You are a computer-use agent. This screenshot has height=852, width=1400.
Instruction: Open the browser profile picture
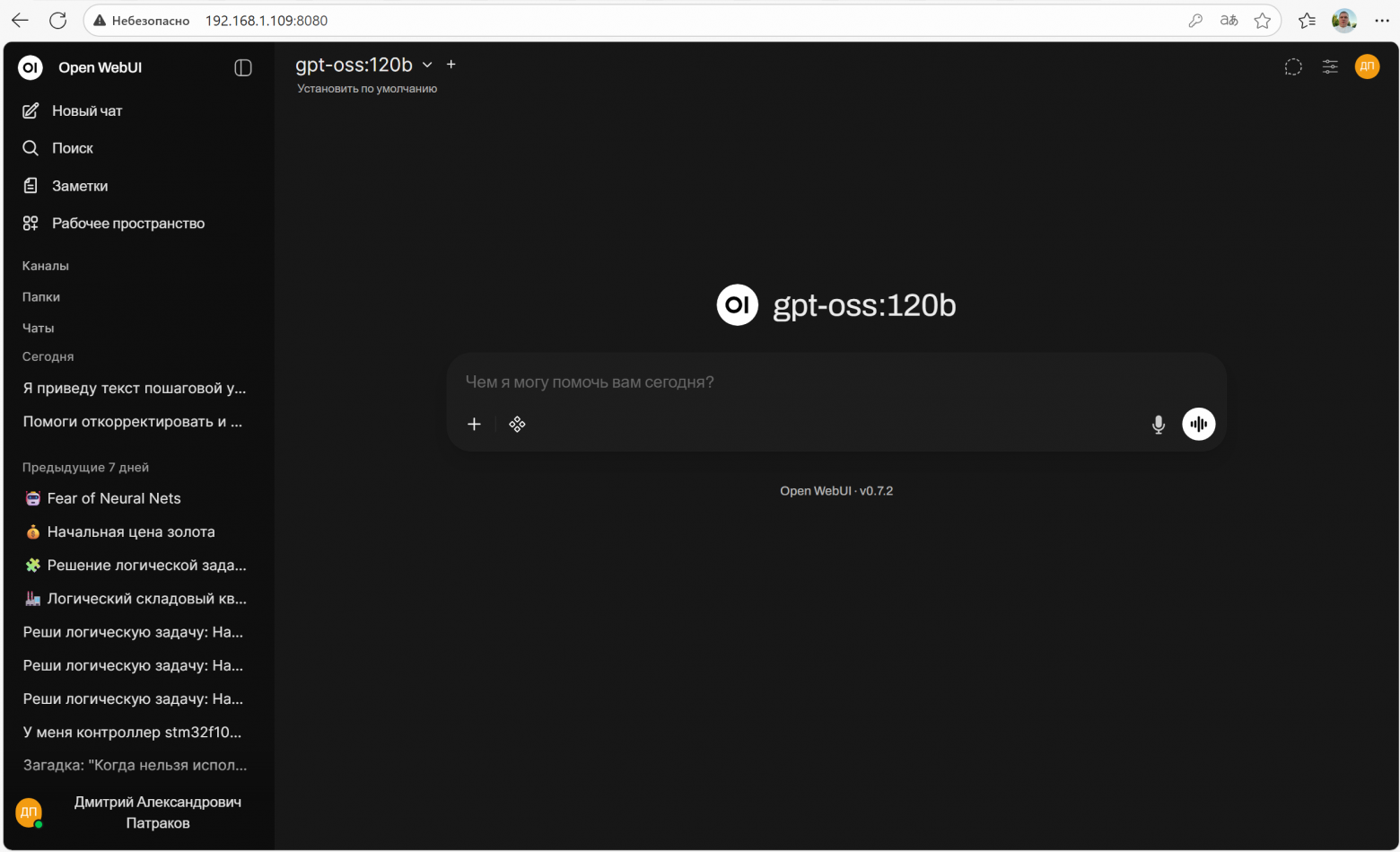tap(1344, 21)
